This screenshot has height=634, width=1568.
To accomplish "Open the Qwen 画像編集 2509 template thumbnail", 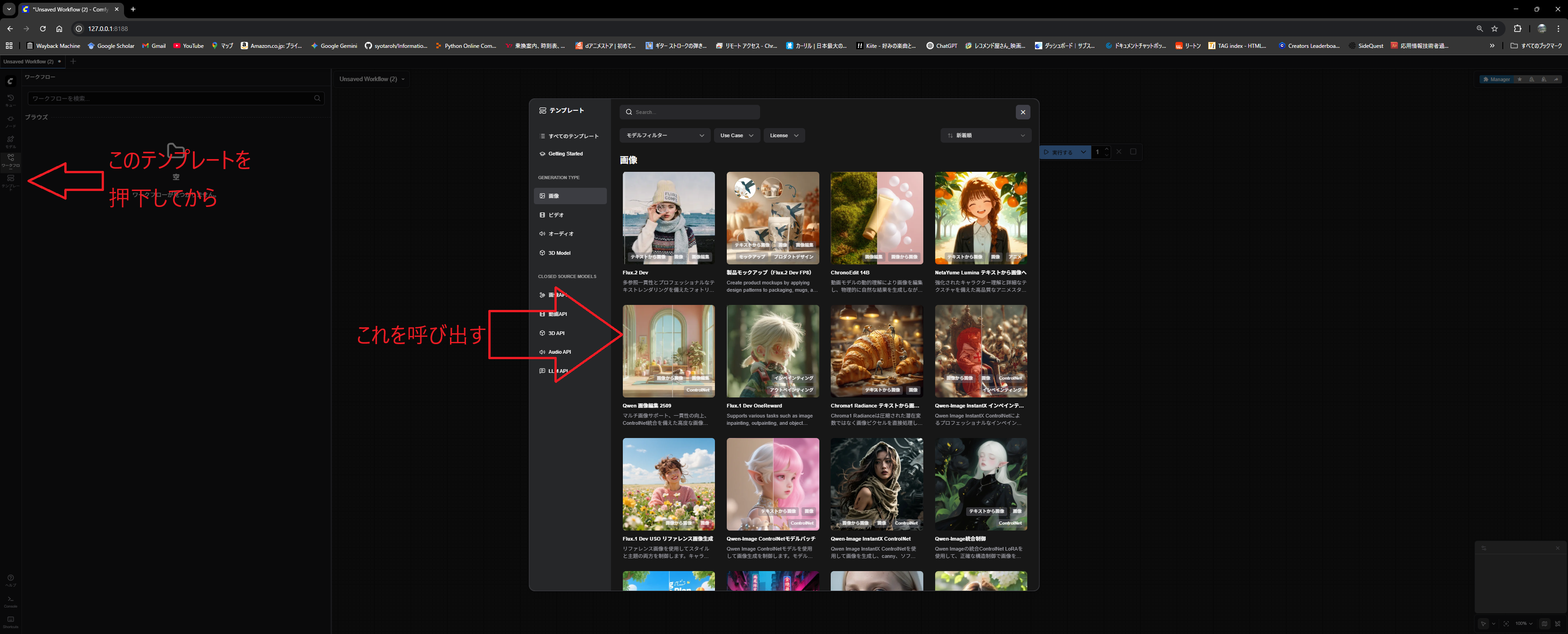I will (x=668, y=351).
